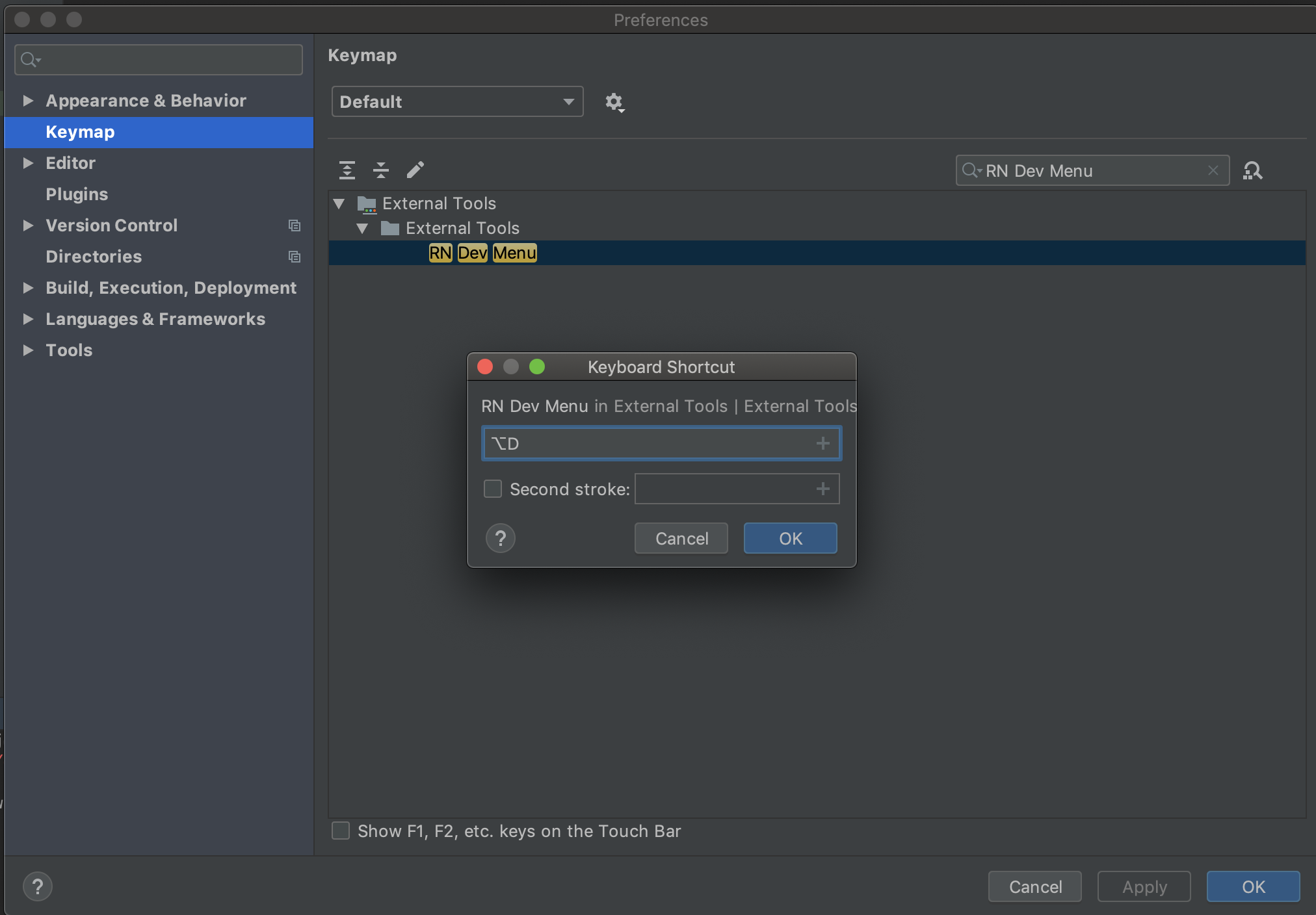
Task: Click the top-level External Tools folder icon
Action: click(367, 204)
